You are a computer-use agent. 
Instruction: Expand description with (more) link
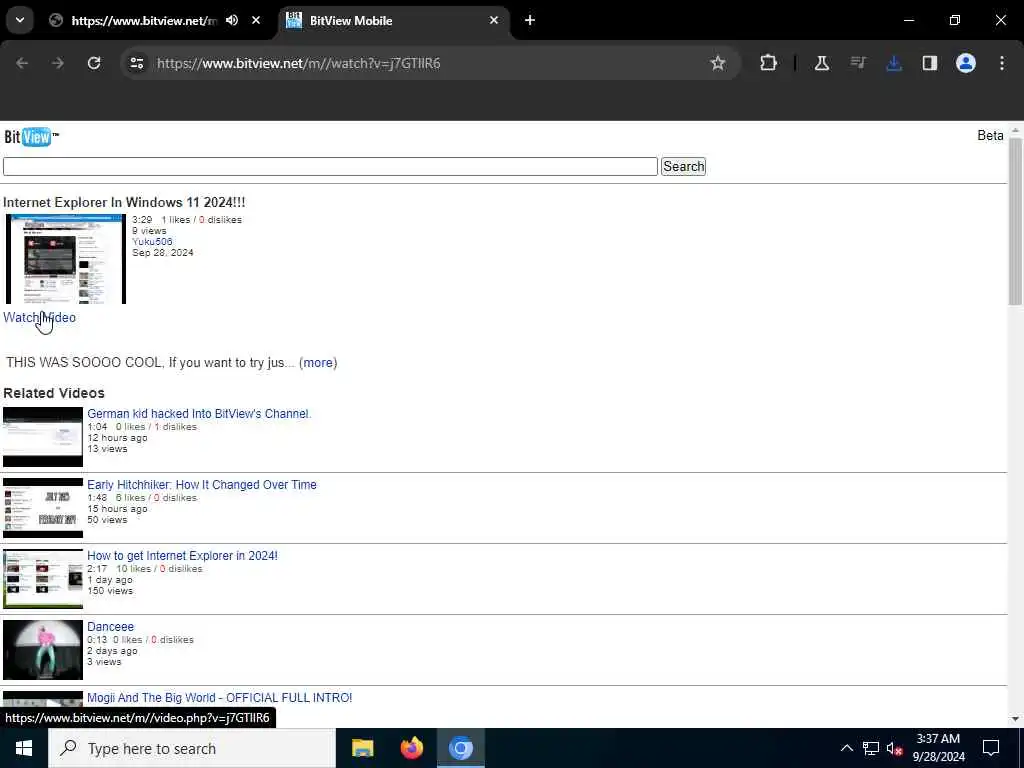(318, 362)
